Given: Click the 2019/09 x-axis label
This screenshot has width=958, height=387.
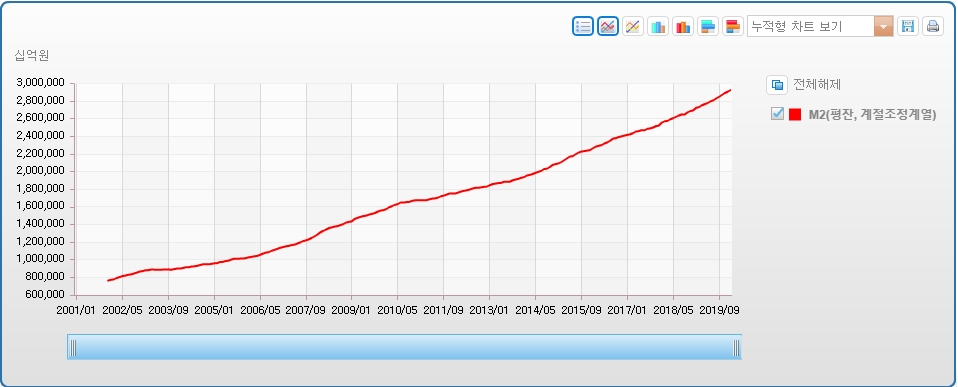Looking at the screenshot, I should click(719, 310).
